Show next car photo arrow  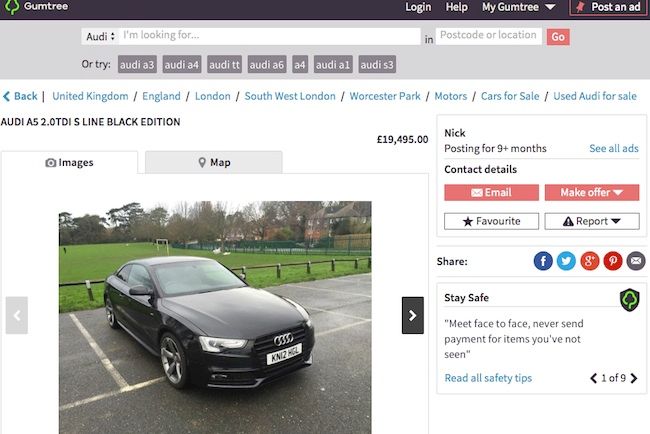tap(412, 315)
